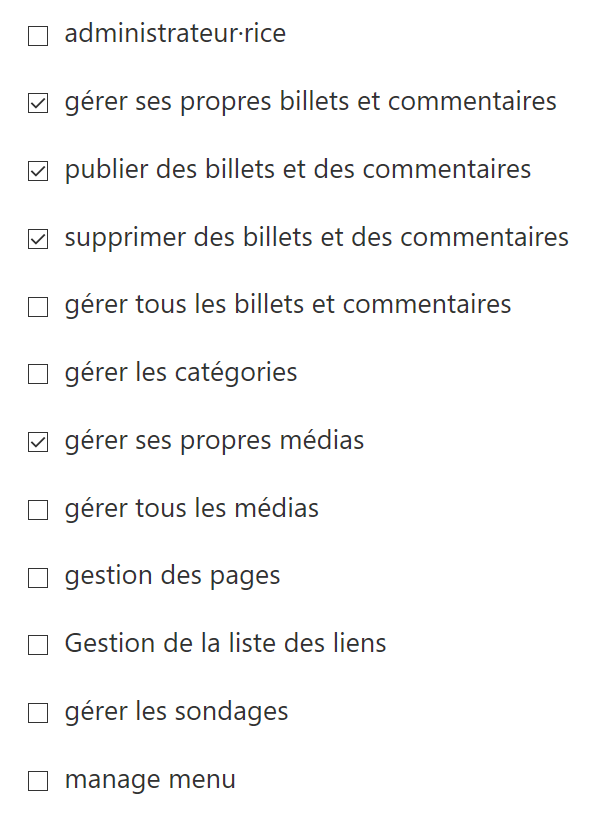Enable the manage menu checkbox

(38, 781)
